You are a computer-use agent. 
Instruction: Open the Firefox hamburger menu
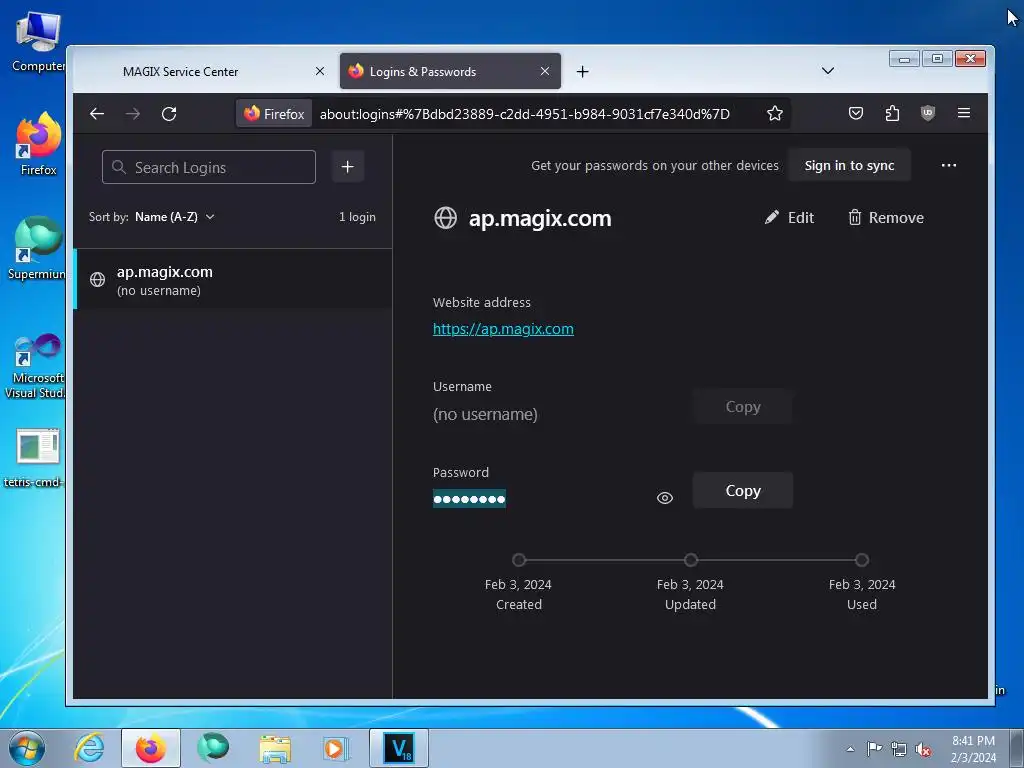click(x=963, y=114)
